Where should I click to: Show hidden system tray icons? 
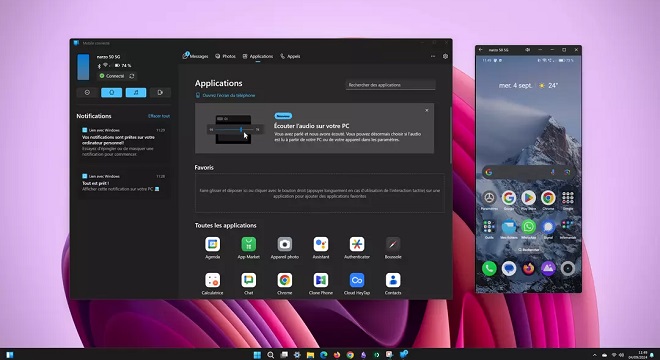(x=594, y=355)
